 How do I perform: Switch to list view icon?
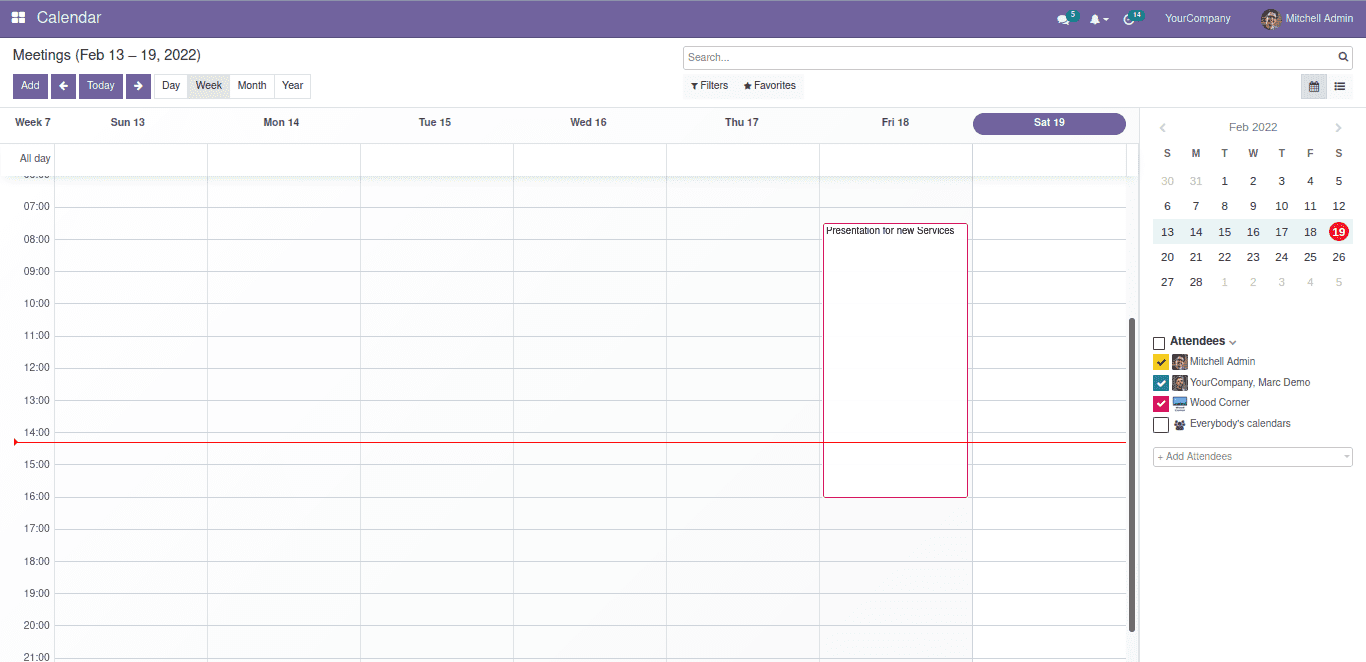point(1340,87)
